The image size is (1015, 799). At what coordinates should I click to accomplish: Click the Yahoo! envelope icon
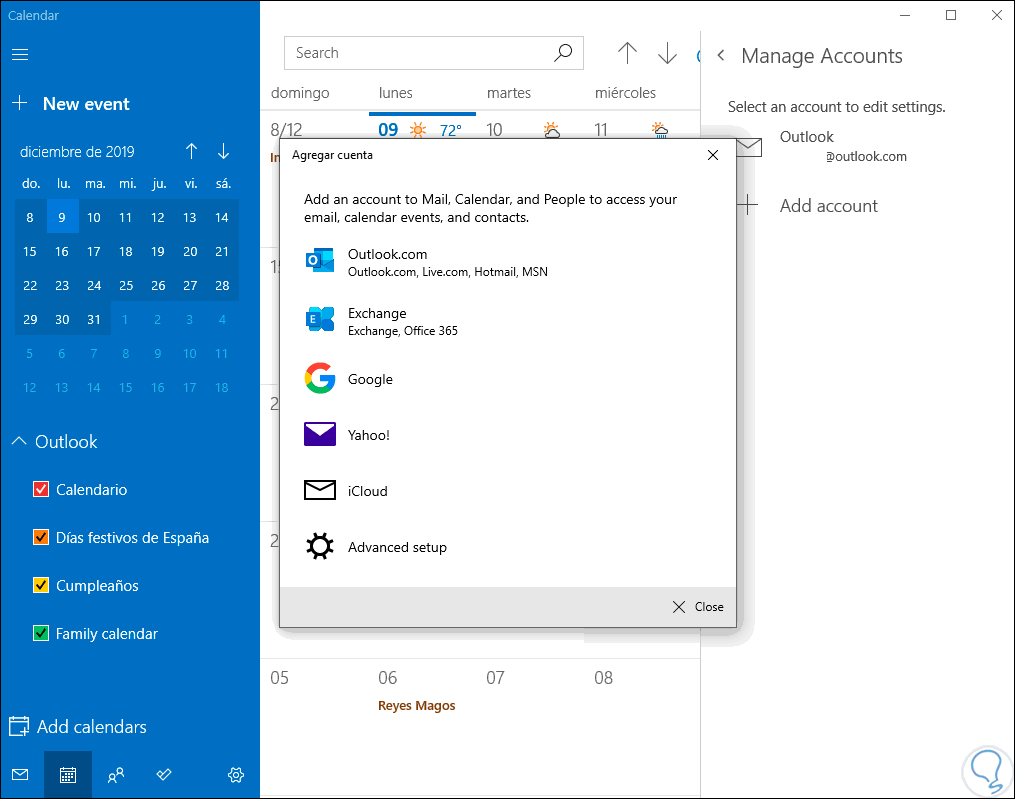coord(320,434)
